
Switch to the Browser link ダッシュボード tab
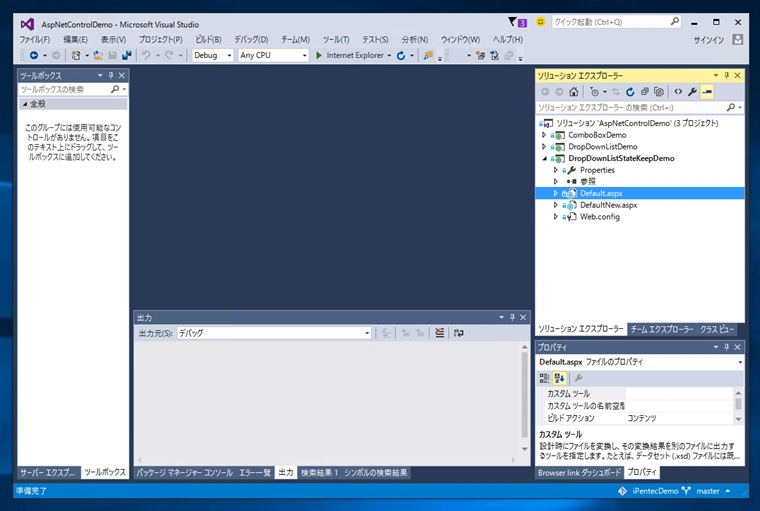click(x=579, y=473)
